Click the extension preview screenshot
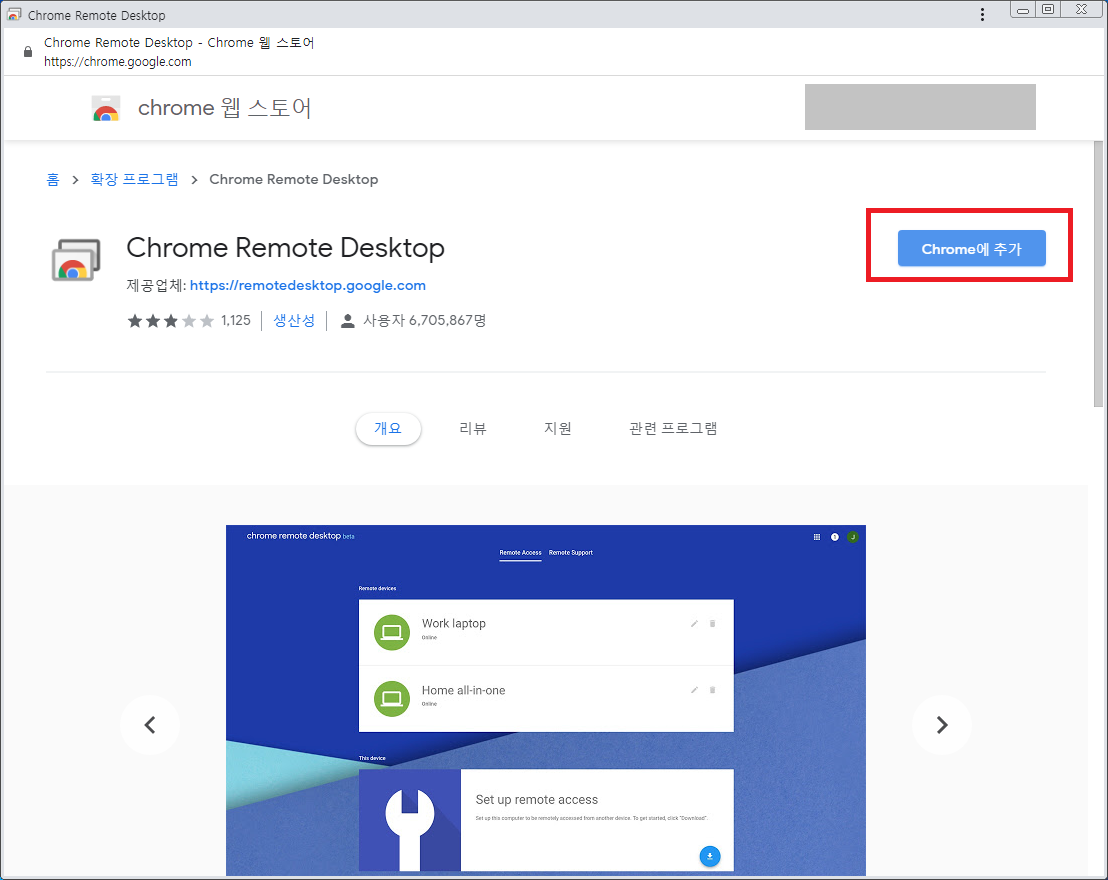This screenshot has height=880, width=1108. [x=546, y=700]
